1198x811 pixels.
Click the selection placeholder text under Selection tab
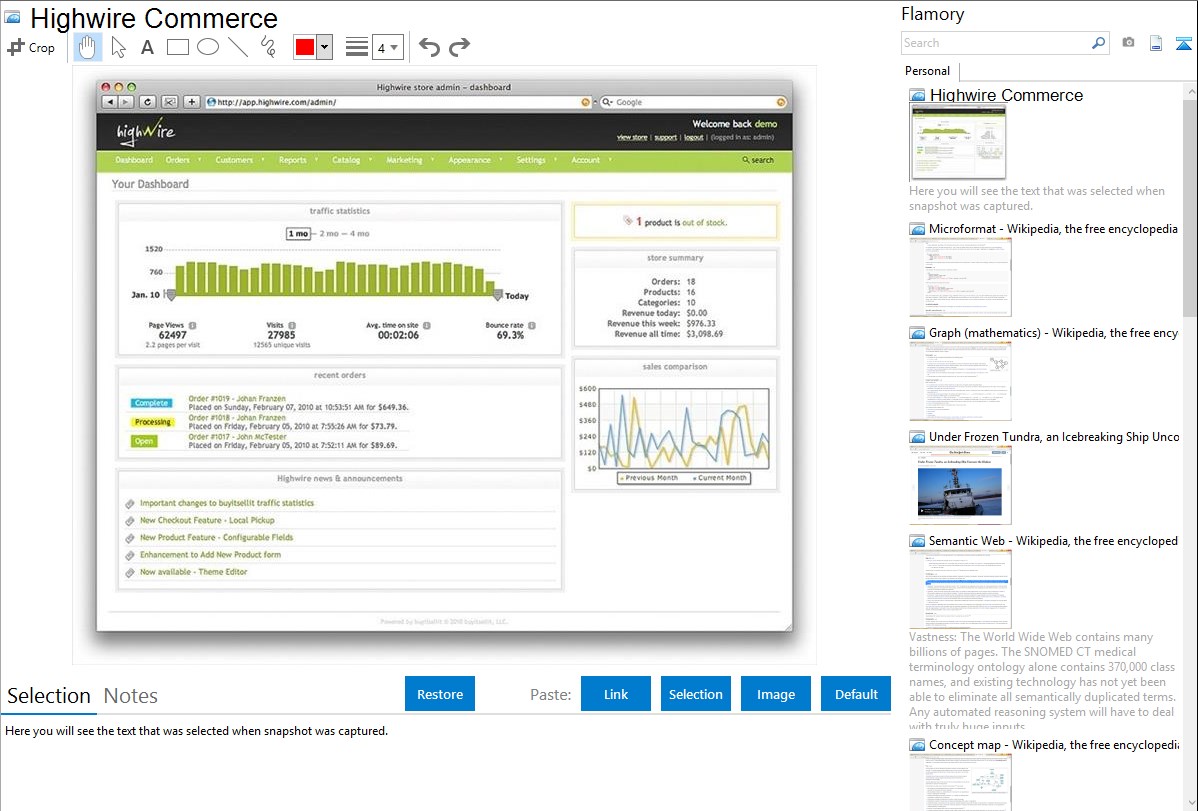(x=196, y=732)
